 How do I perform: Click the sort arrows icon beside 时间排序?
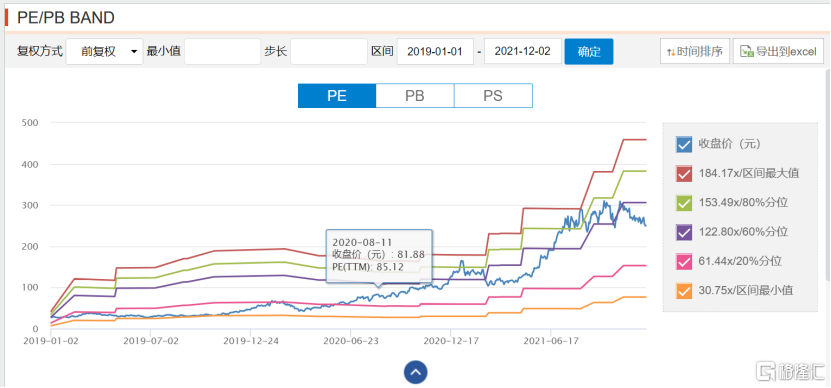[x=671, y=52]
